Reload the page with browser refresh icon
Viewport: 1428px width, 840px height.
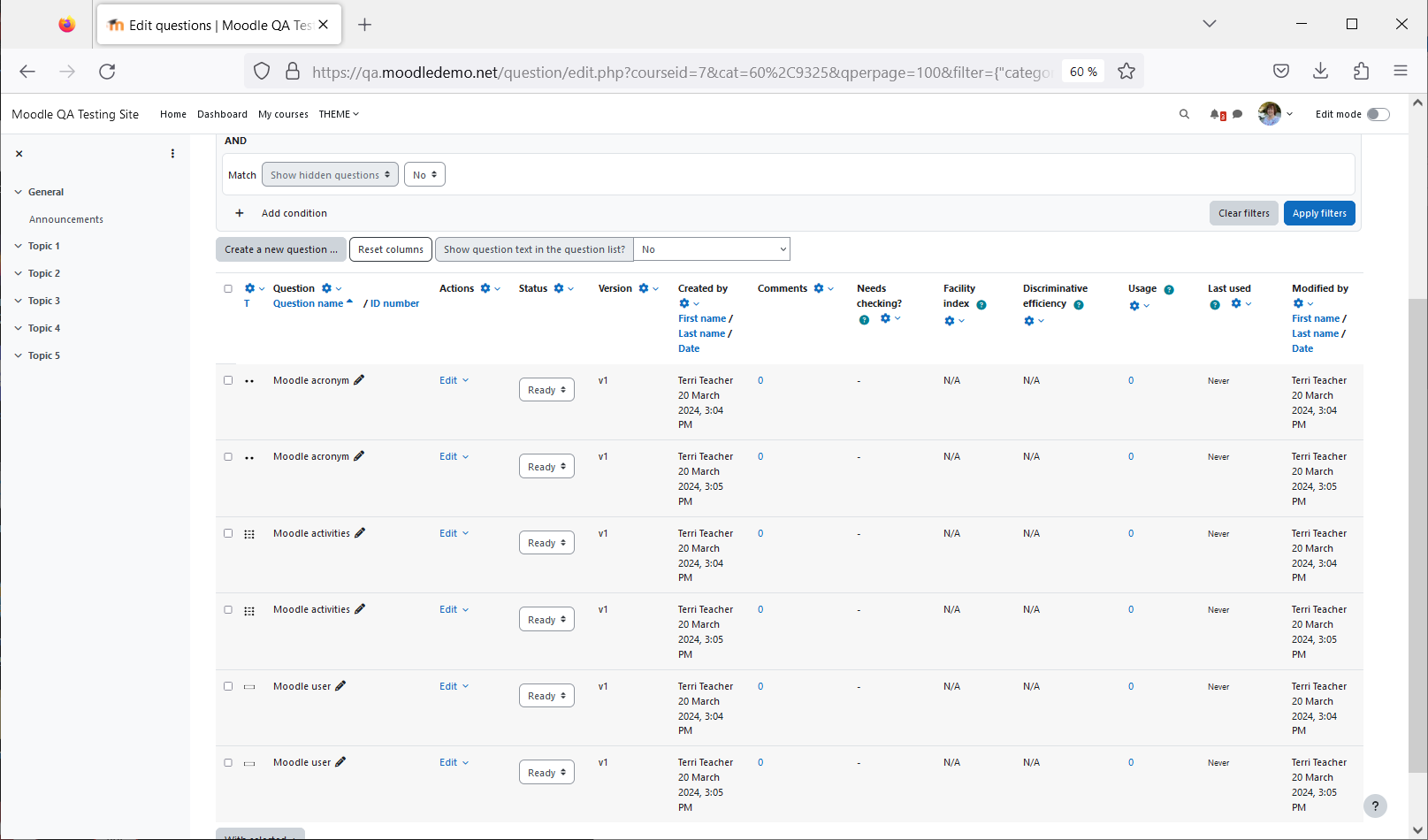coord(107,72)
